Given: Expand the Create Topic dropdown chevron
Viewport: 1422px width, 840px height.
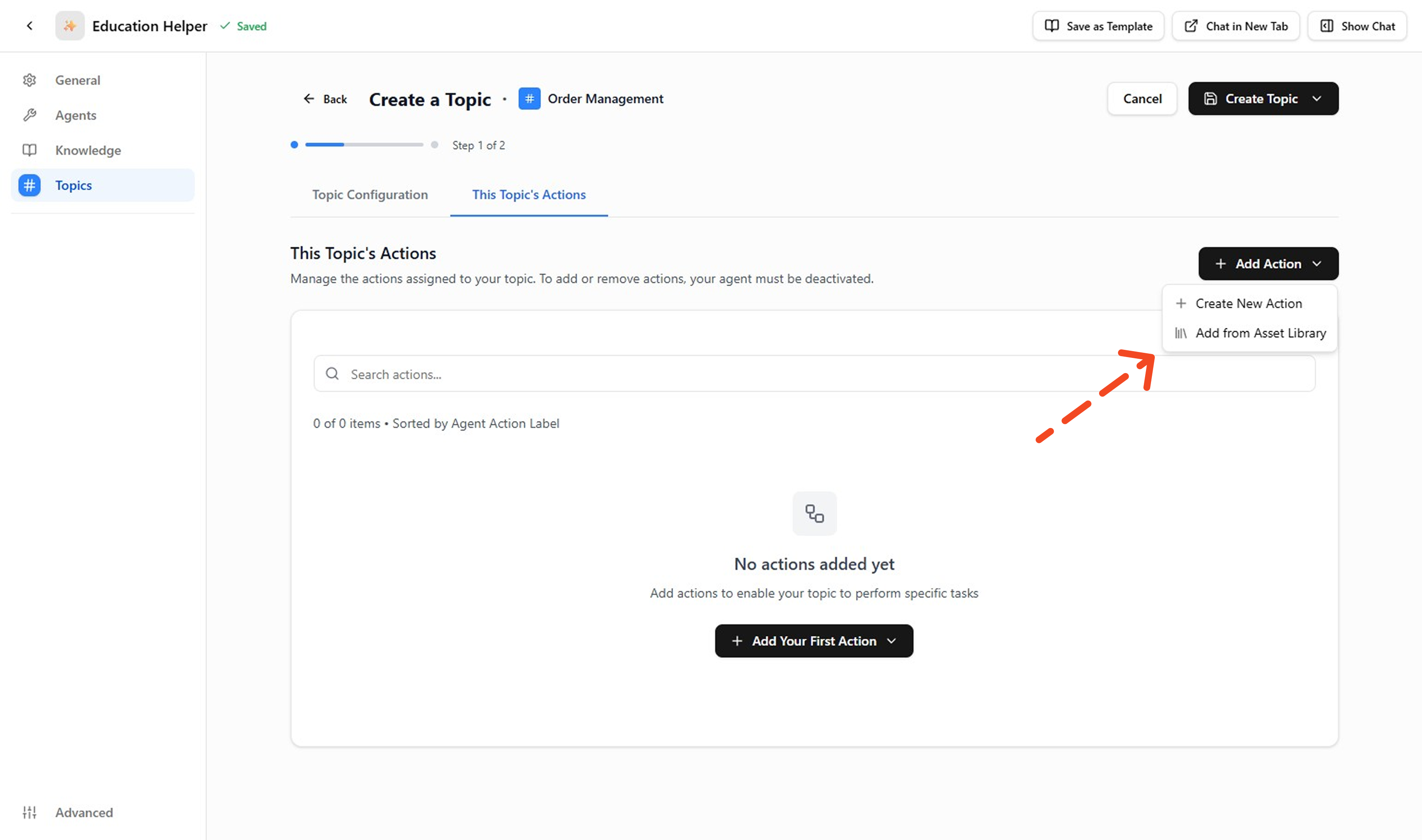Looking at the screenshot, I should (x=1317, y=99).
